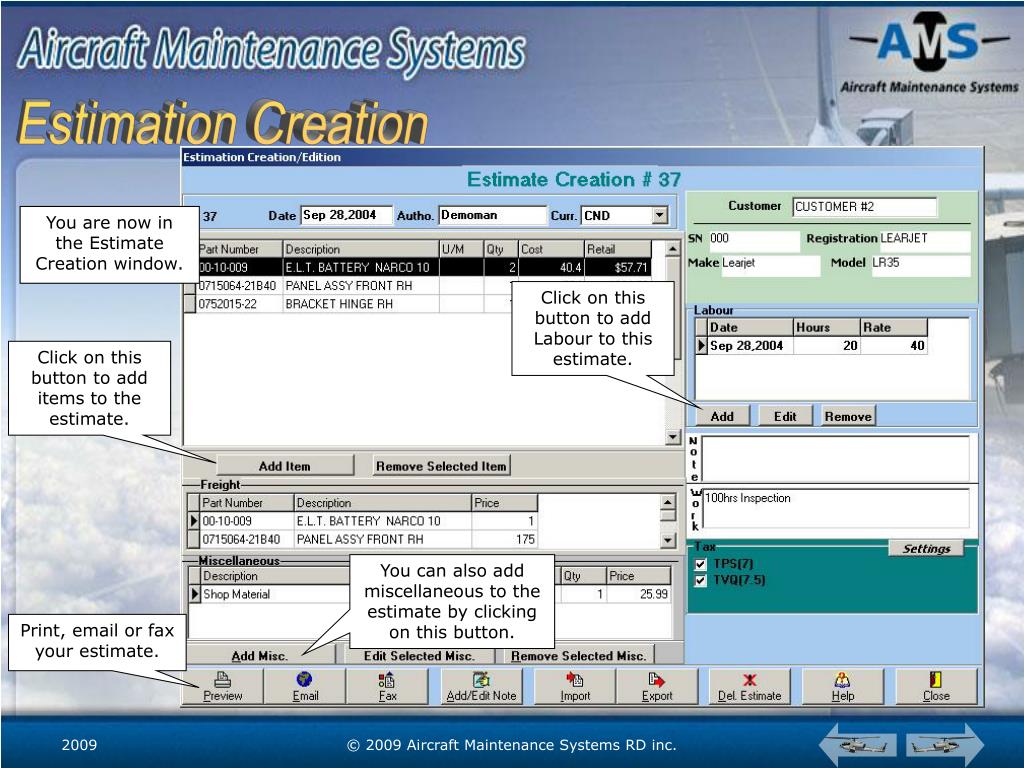Image resolution: width=1024 pixels, height=768 pixels.
Task: Click the Add Item button
Action: (285, 466)
